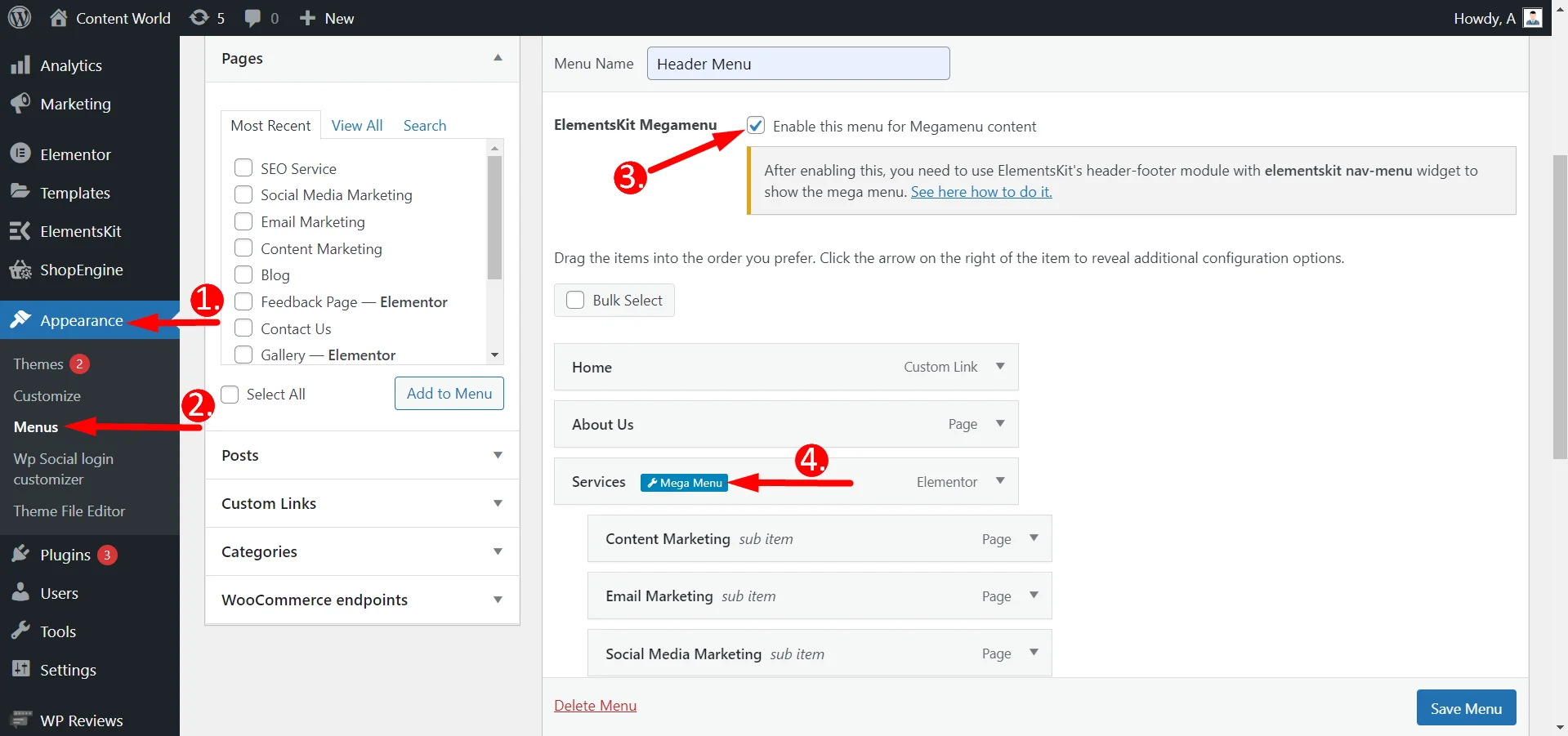Click the pages list scrollbar thumb
The width and height of the screenshot is (1568, 736).
[494, 216]
